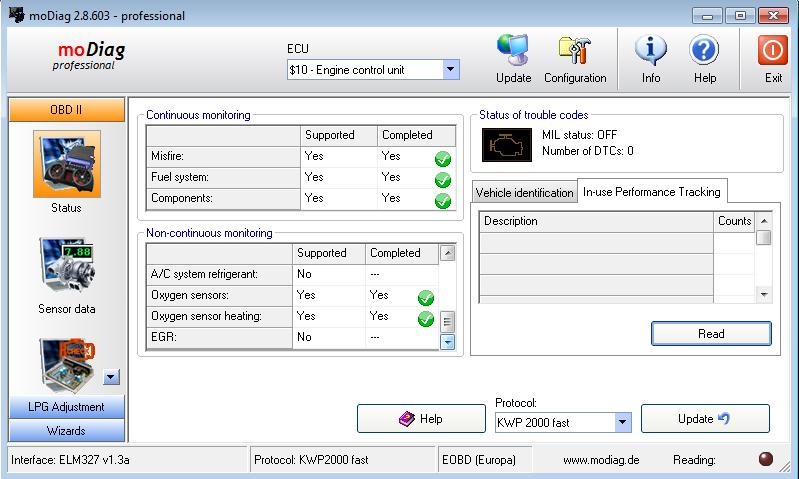Click the Info icon
The height and width of the screenshot is (479, 799).
651,51
